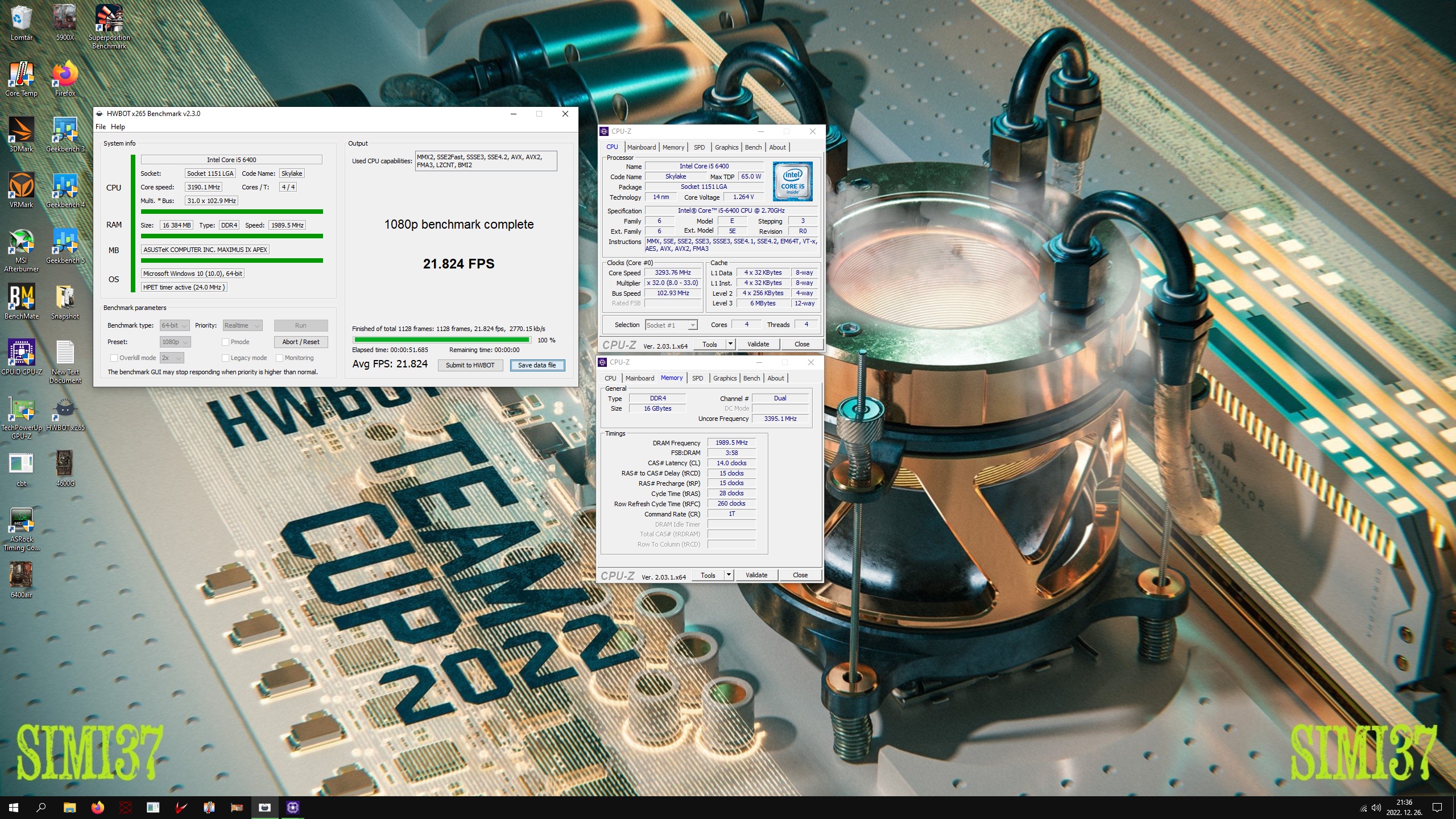This screenshot has height=819, width=1456.
Task: Toggle the Overkill mode checkbox
Action: coord(114,358)
